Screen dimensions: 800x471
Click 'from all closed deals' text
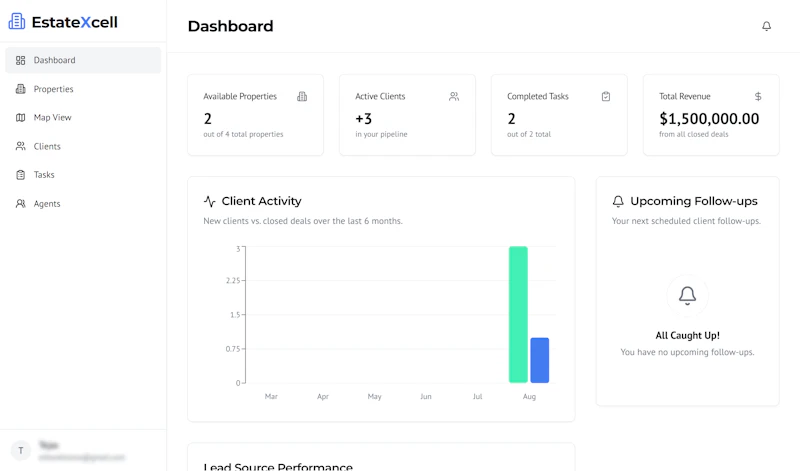[693, 134]
